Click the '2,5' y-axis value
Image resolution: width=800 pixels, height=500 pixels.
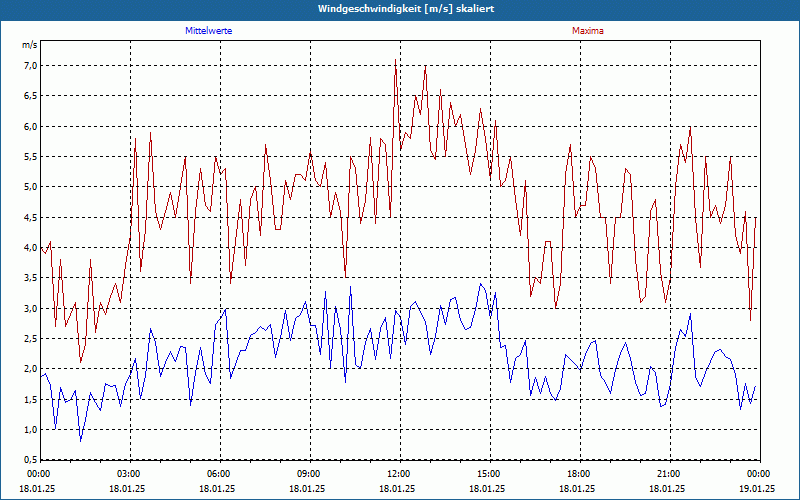(x=31, y=338)
